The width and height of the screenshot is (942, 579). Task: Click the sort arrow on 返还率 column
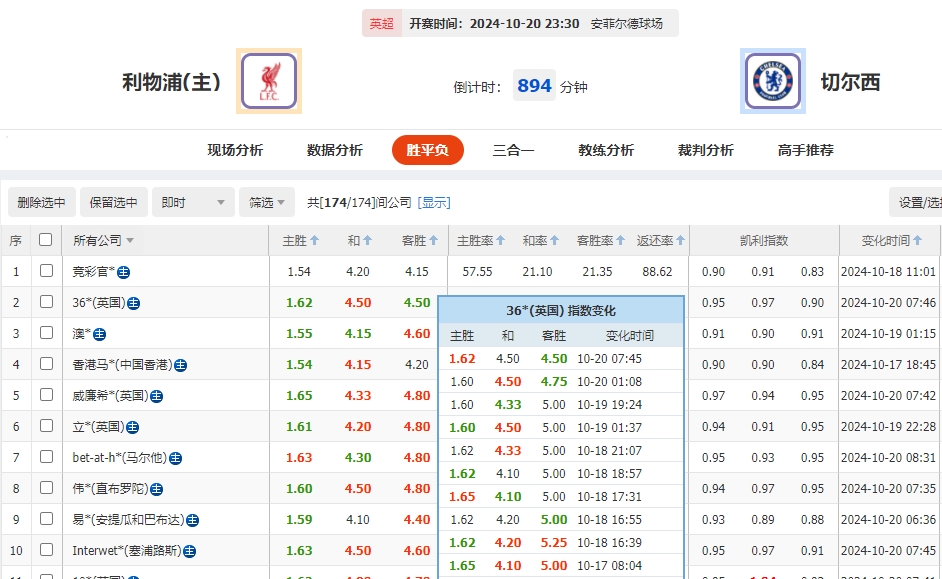pyautogui.click(x=679, y=240)
